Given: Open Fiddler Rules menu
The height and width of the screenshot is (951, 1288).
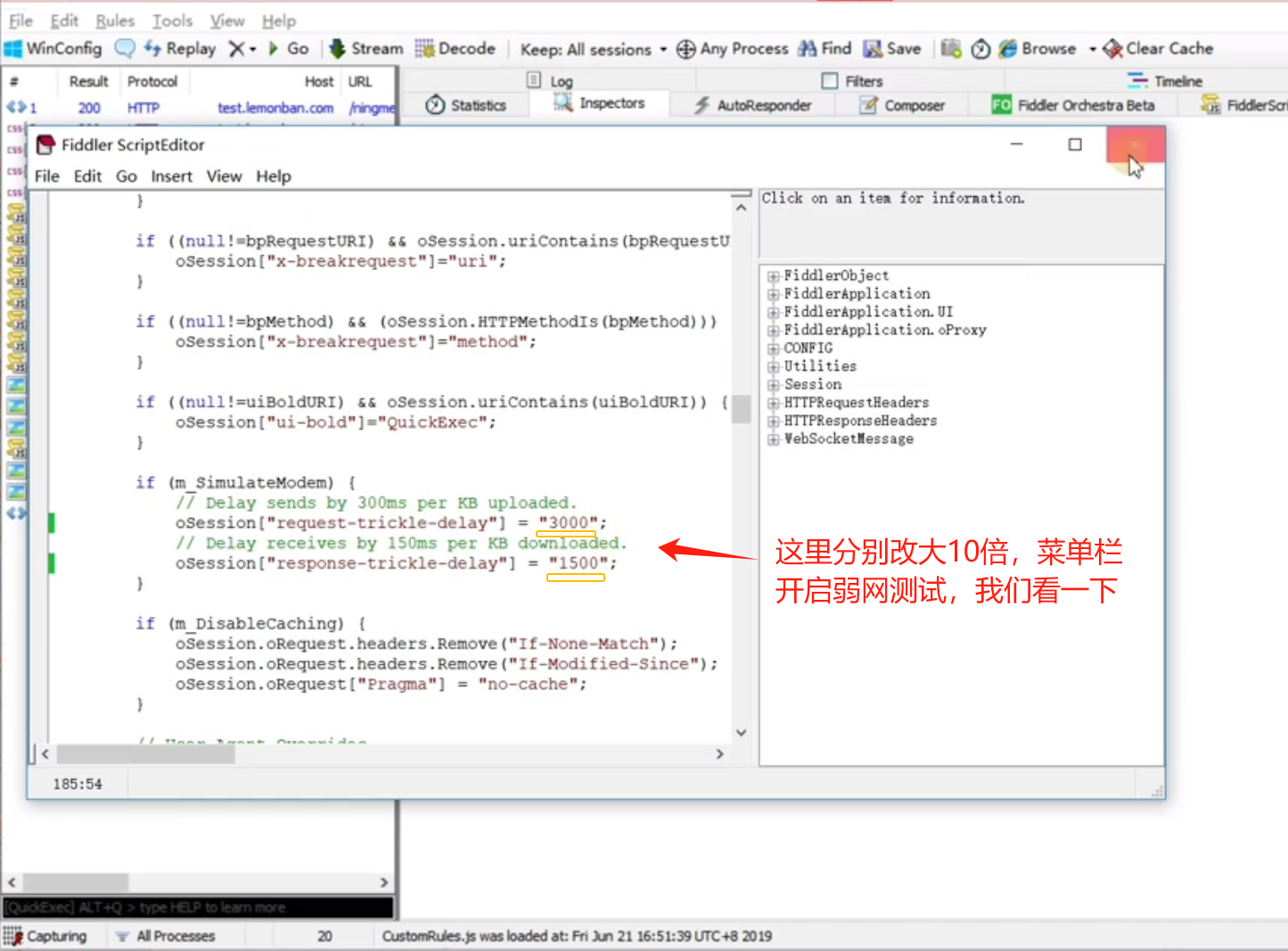Looking at the screenshot, I should (x=115, y=20).
